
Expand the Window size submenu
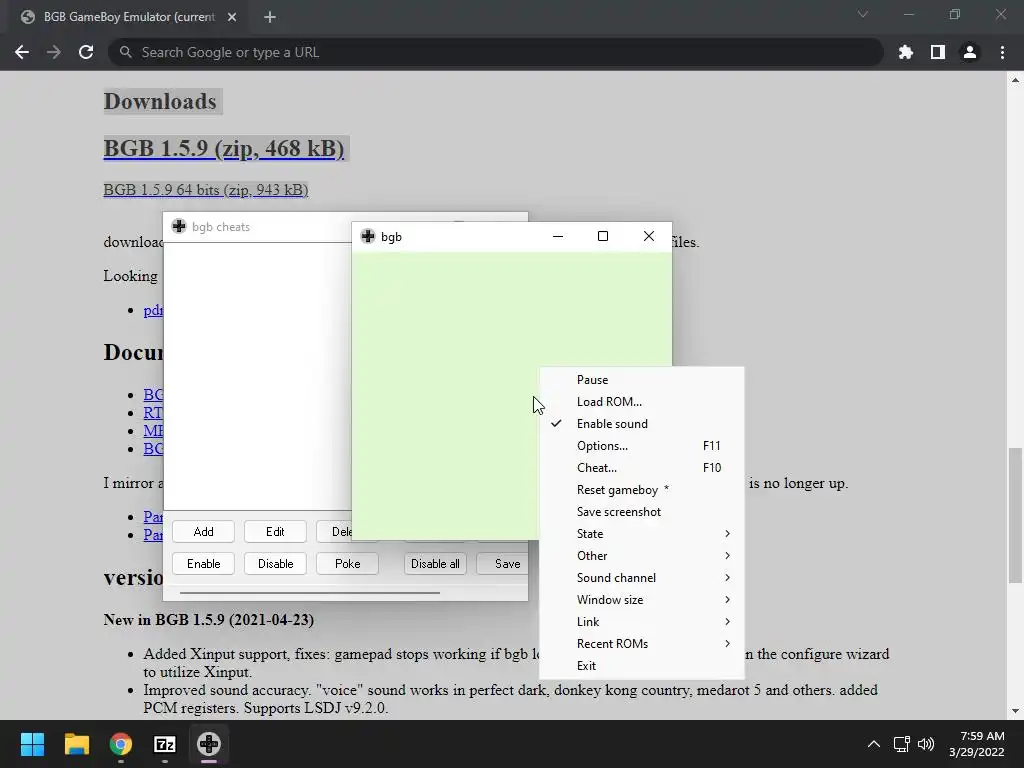coord(641,600)
